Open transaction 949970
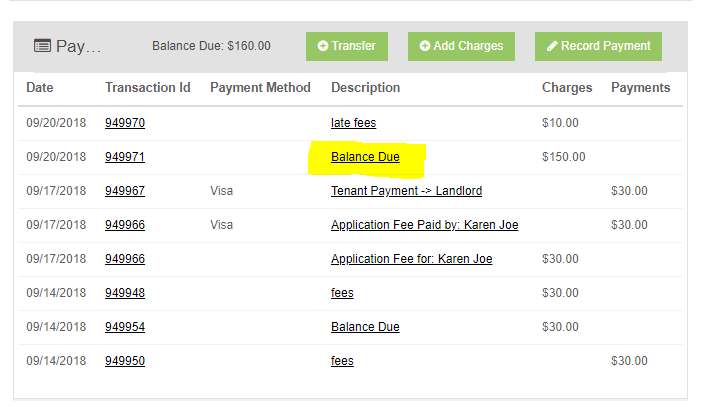 coord(125,123)
